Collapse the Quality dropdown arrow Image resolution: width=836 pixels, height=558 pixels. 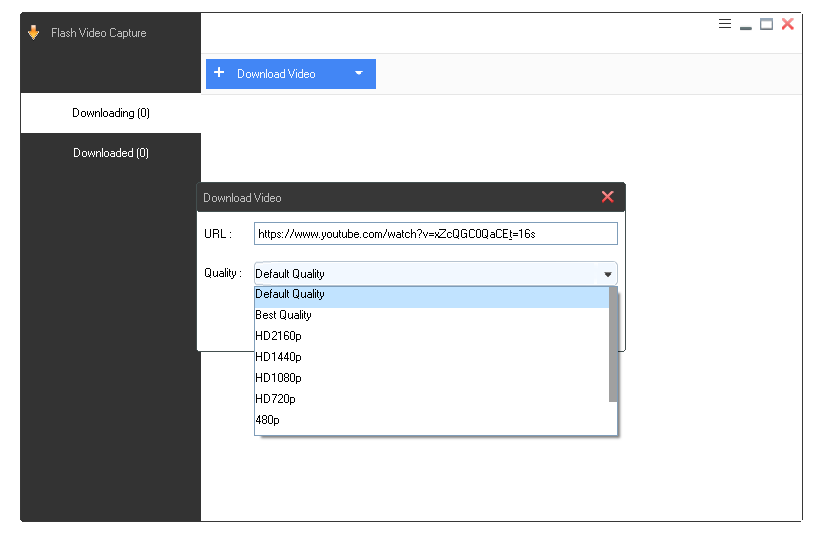coord(607,273)
